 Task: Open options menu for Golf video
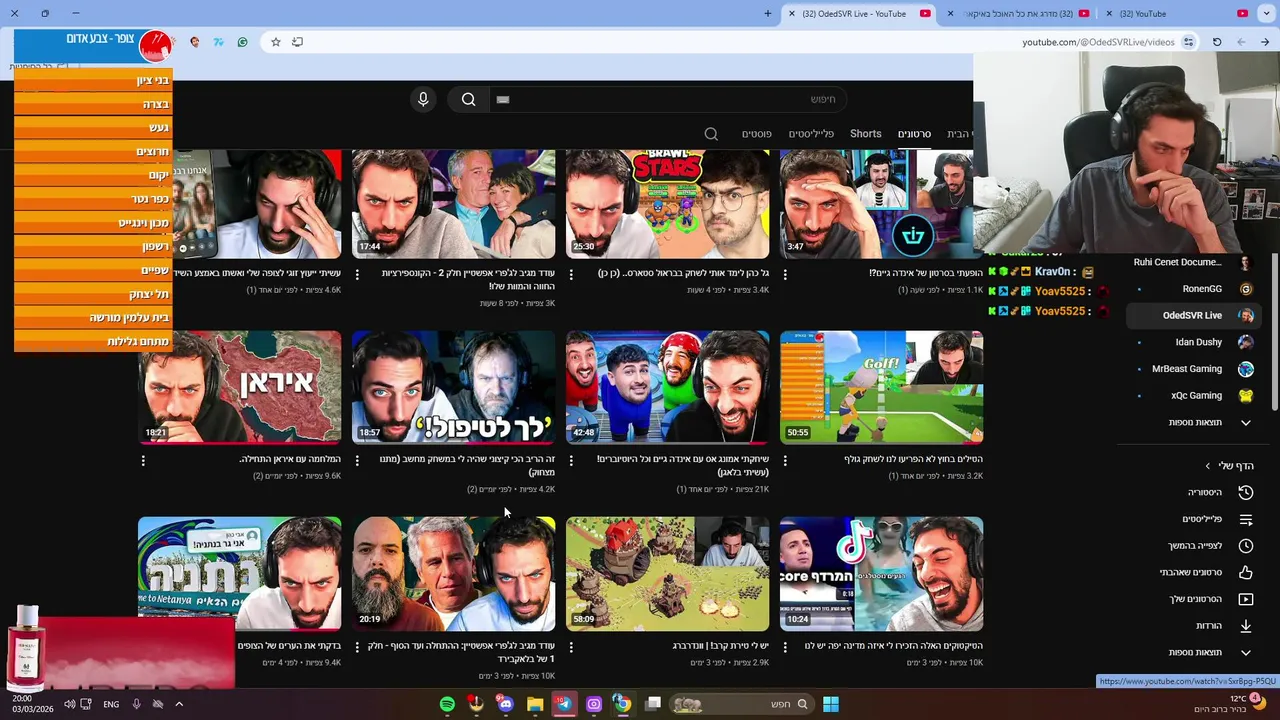785,460
